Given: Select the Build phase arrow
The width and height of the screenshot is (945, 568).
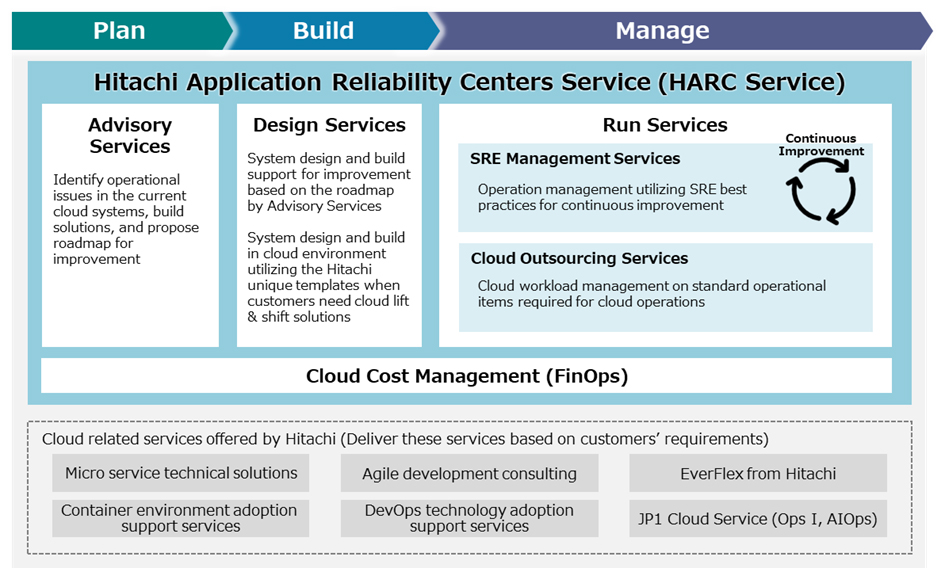Looking at the screenshot, I should [x=323, y=31].
